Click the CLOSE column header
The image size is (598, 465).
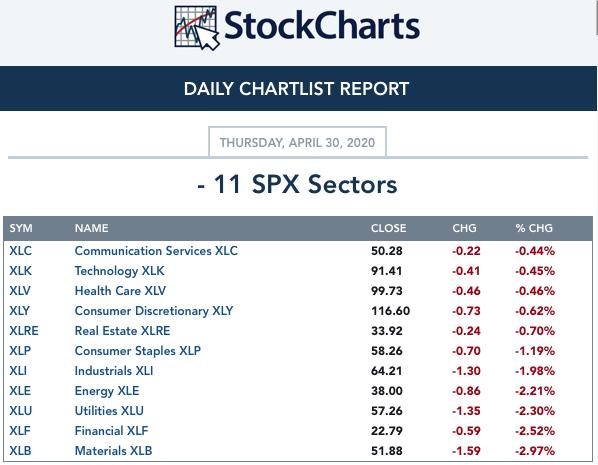388,228
